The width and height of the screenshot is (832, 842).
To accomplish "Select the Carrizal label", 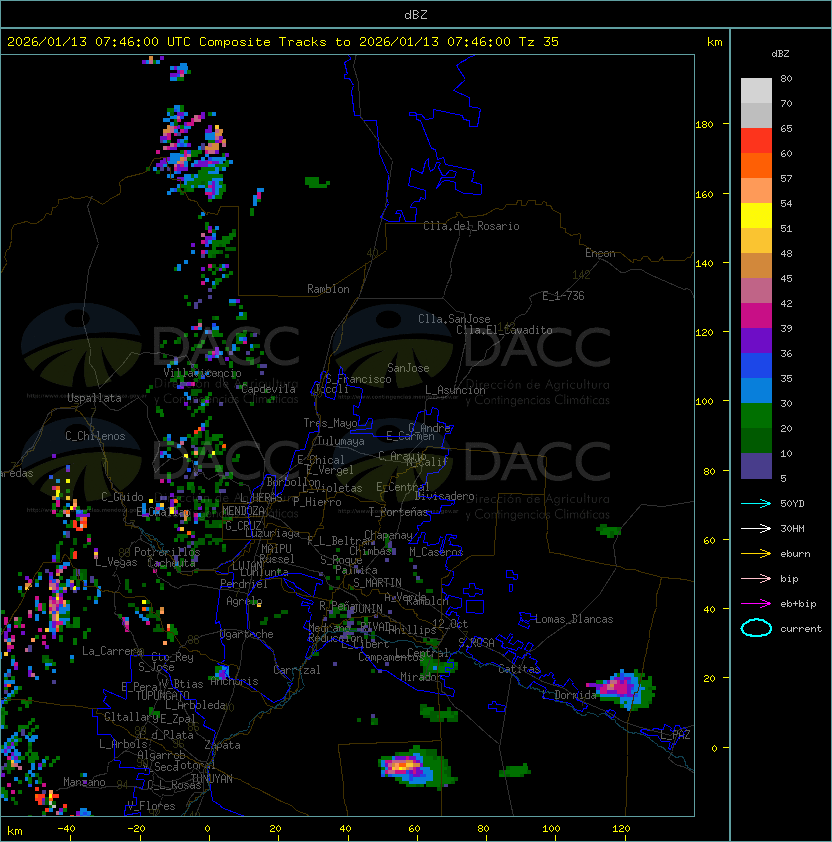I will click(296, 670).
